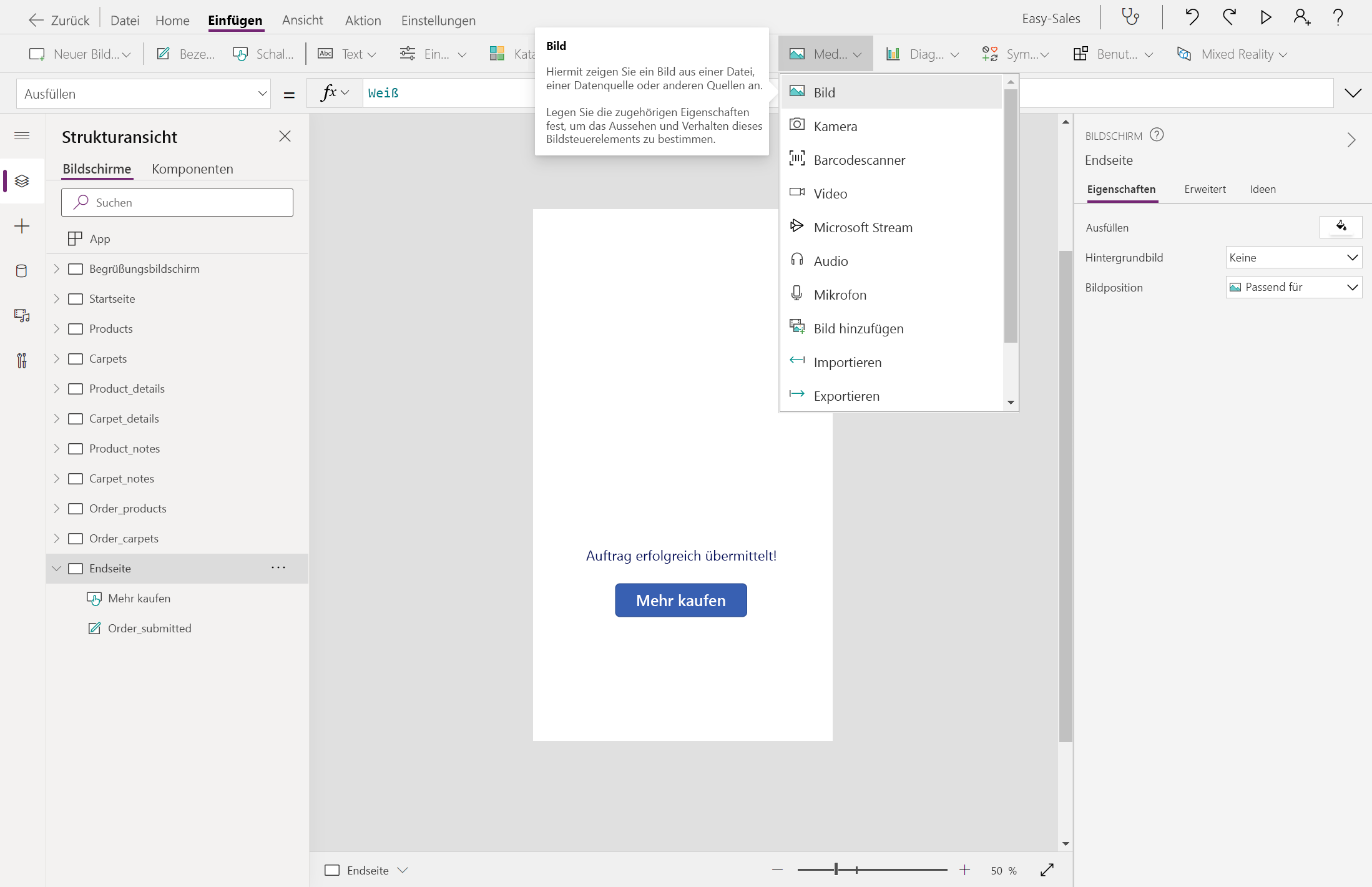
Task: Select Kamera from the media menu
Action: [835, 126]
